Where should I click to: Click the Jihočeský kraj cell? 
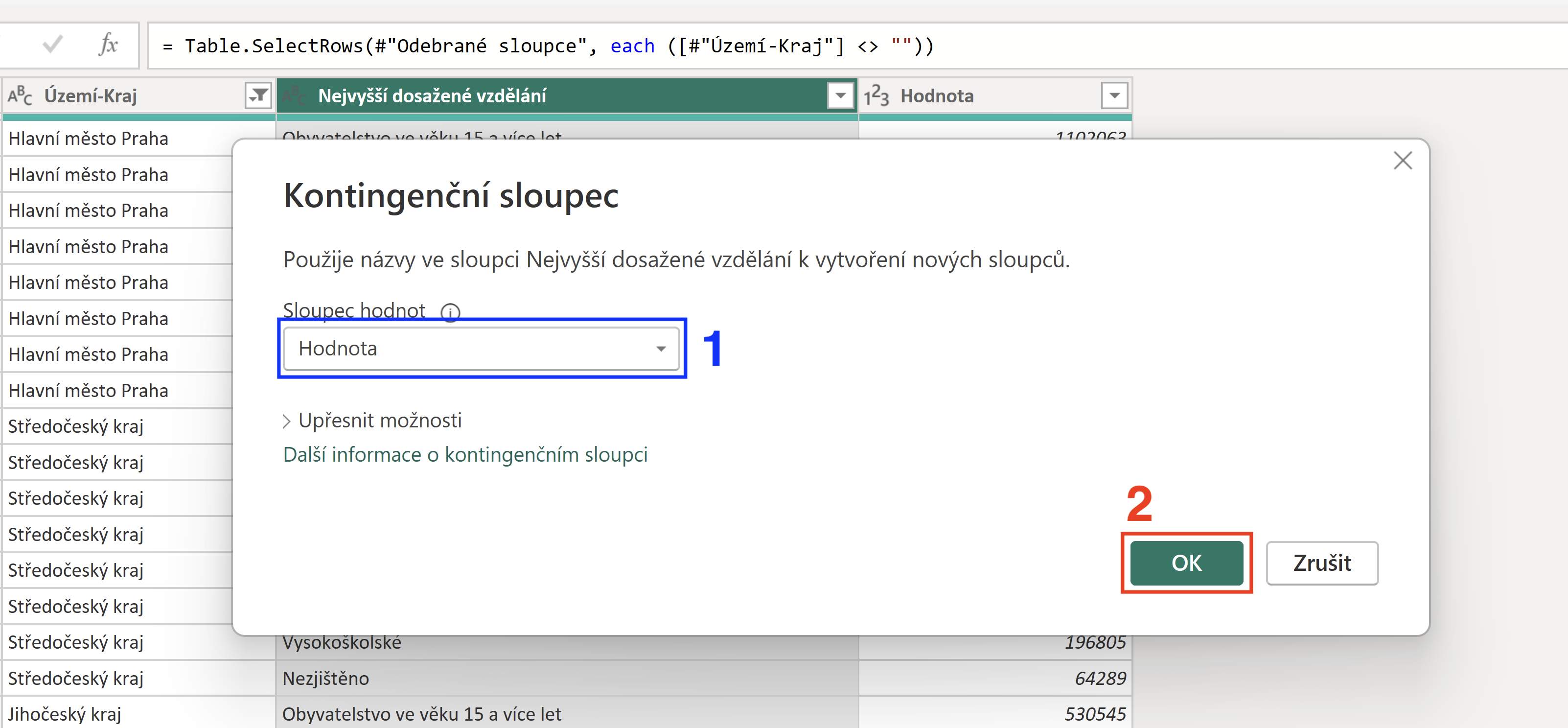pyautogui.click(x=139, y=713)
